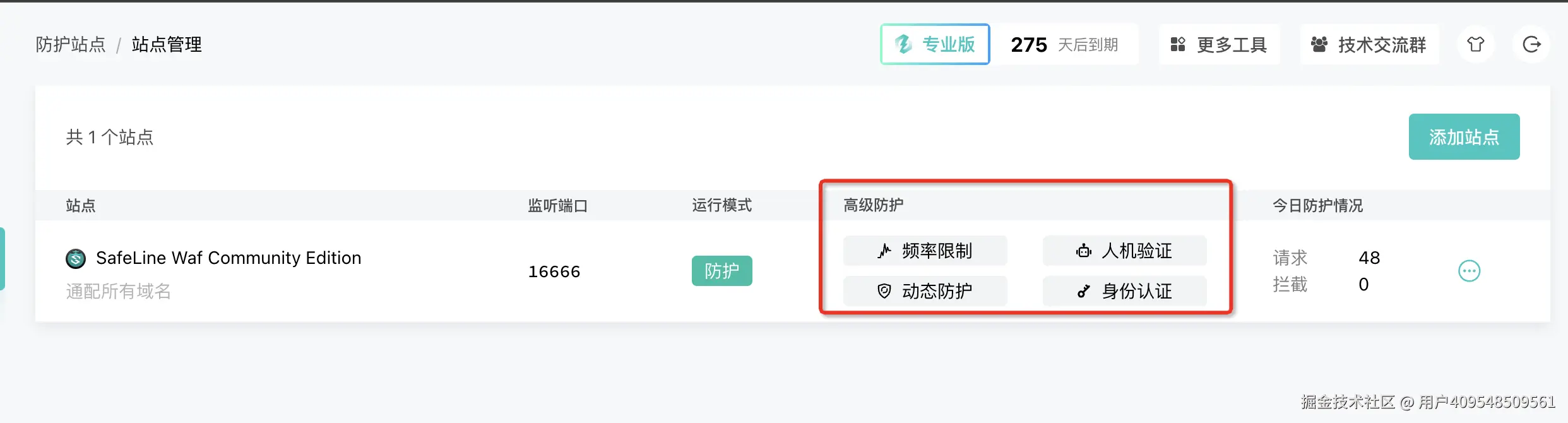
Task: Click 站点管理 breadcrumb item
Action: pyautogui.click(x=167, y=45)
